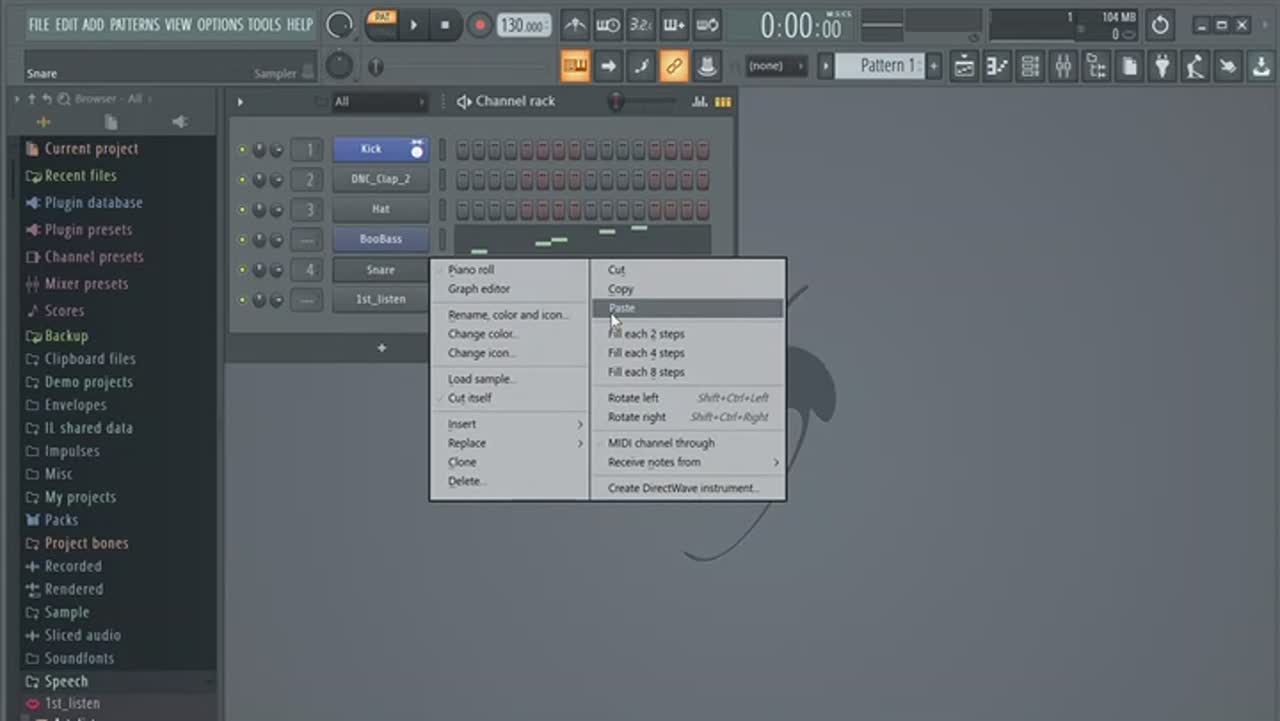1280x721 pixels.
Task: Click the DNC_Clap_2 channel button
Action: (380, 180)
